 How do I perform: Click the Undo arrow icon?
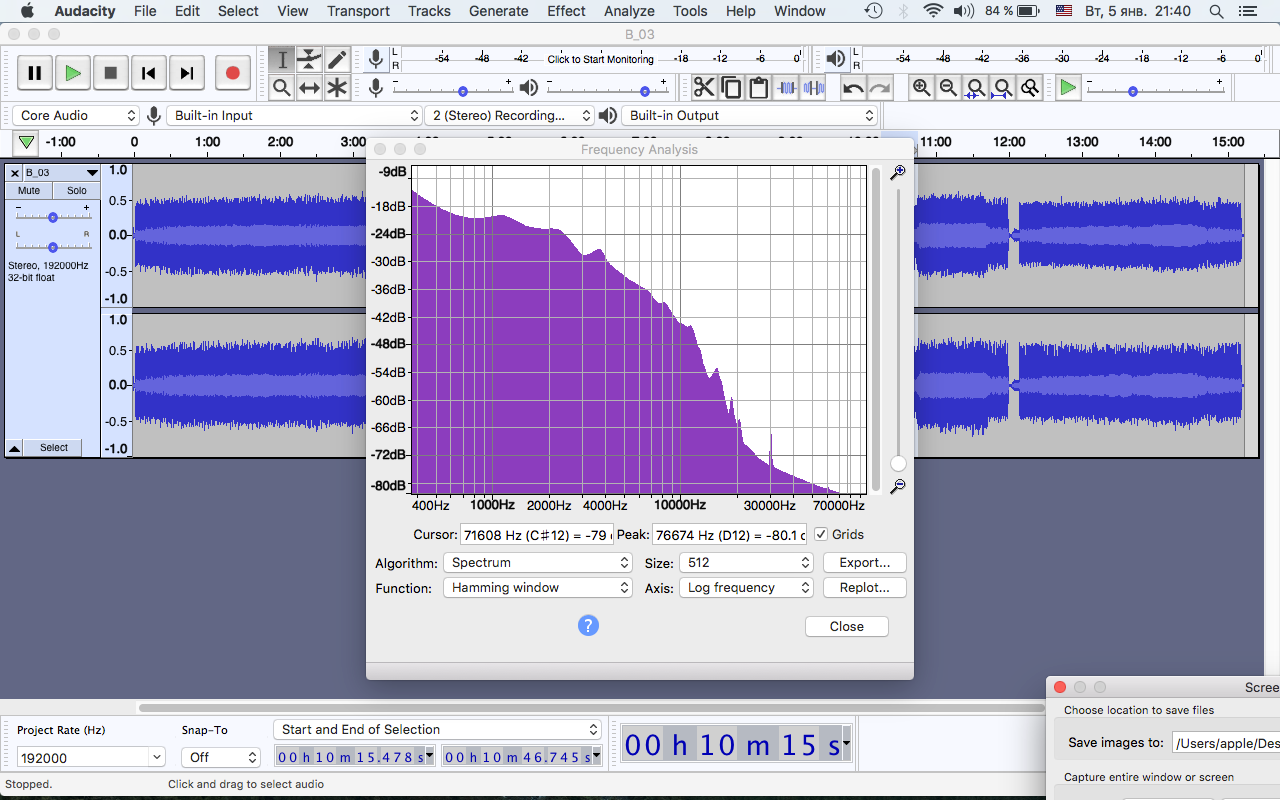click(x=853, y=88)
